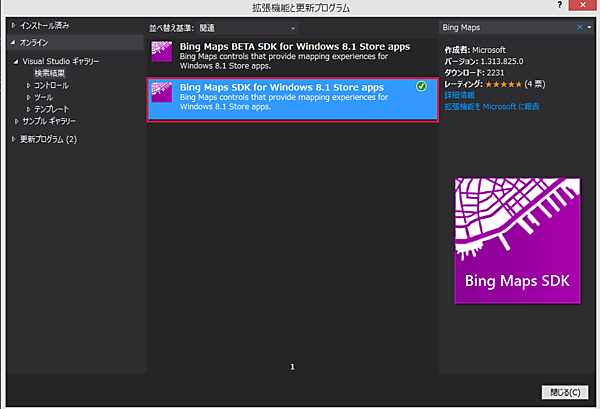Collapse the Visual Studio ギャラリー node

[16, 62]
